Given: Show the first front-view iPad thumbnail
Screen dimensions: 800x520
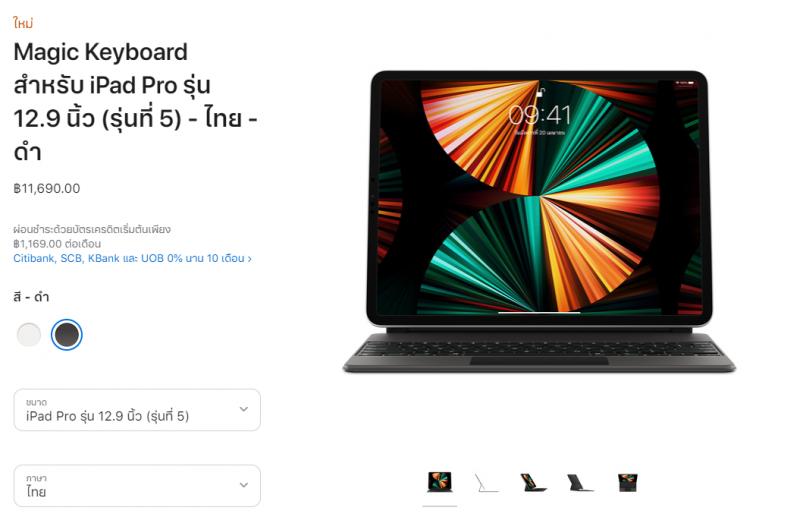Looking at the screenshot, I should (440, 482).
